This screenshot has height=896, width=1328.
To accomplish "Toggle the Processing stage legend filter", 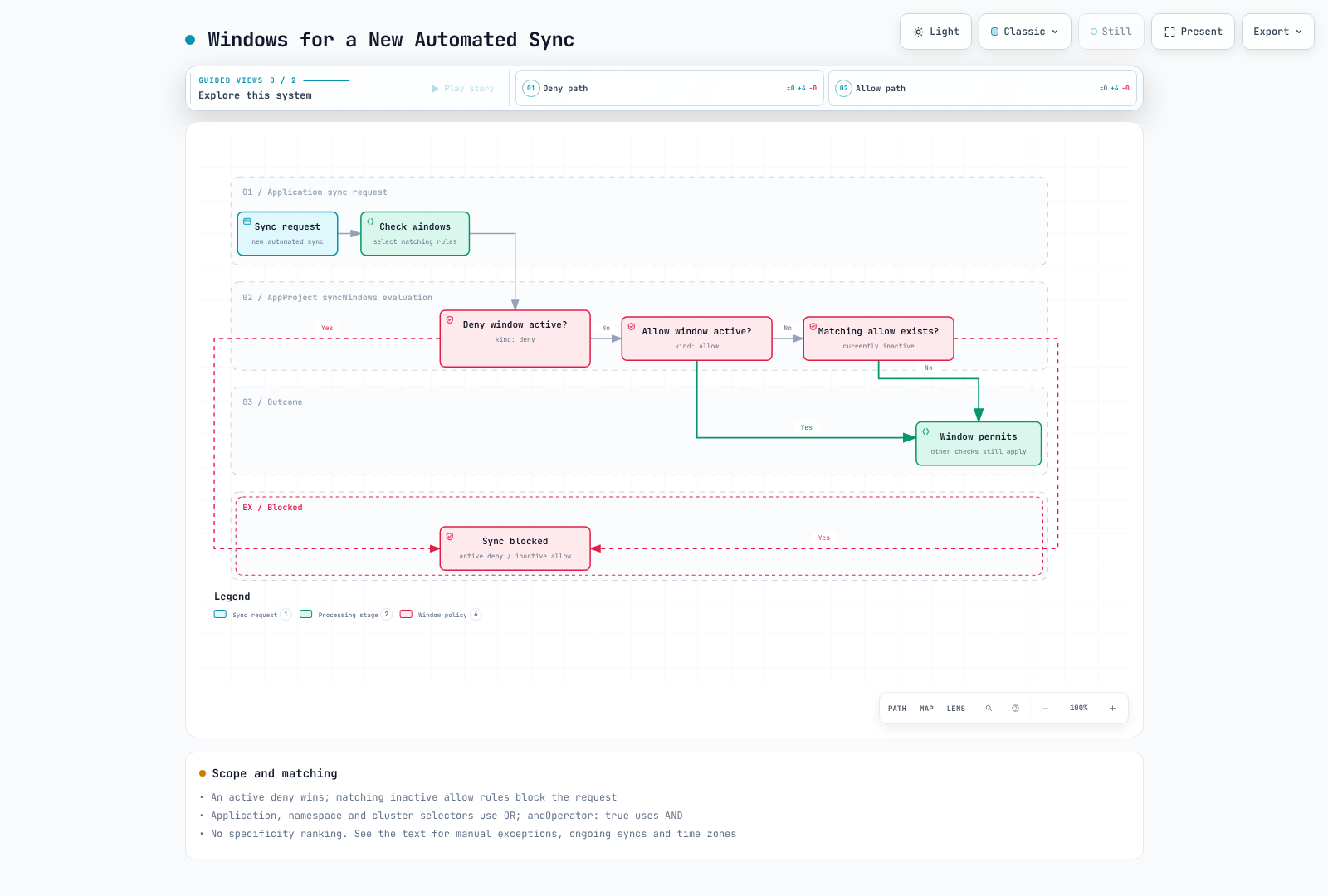I will (346, 615).
